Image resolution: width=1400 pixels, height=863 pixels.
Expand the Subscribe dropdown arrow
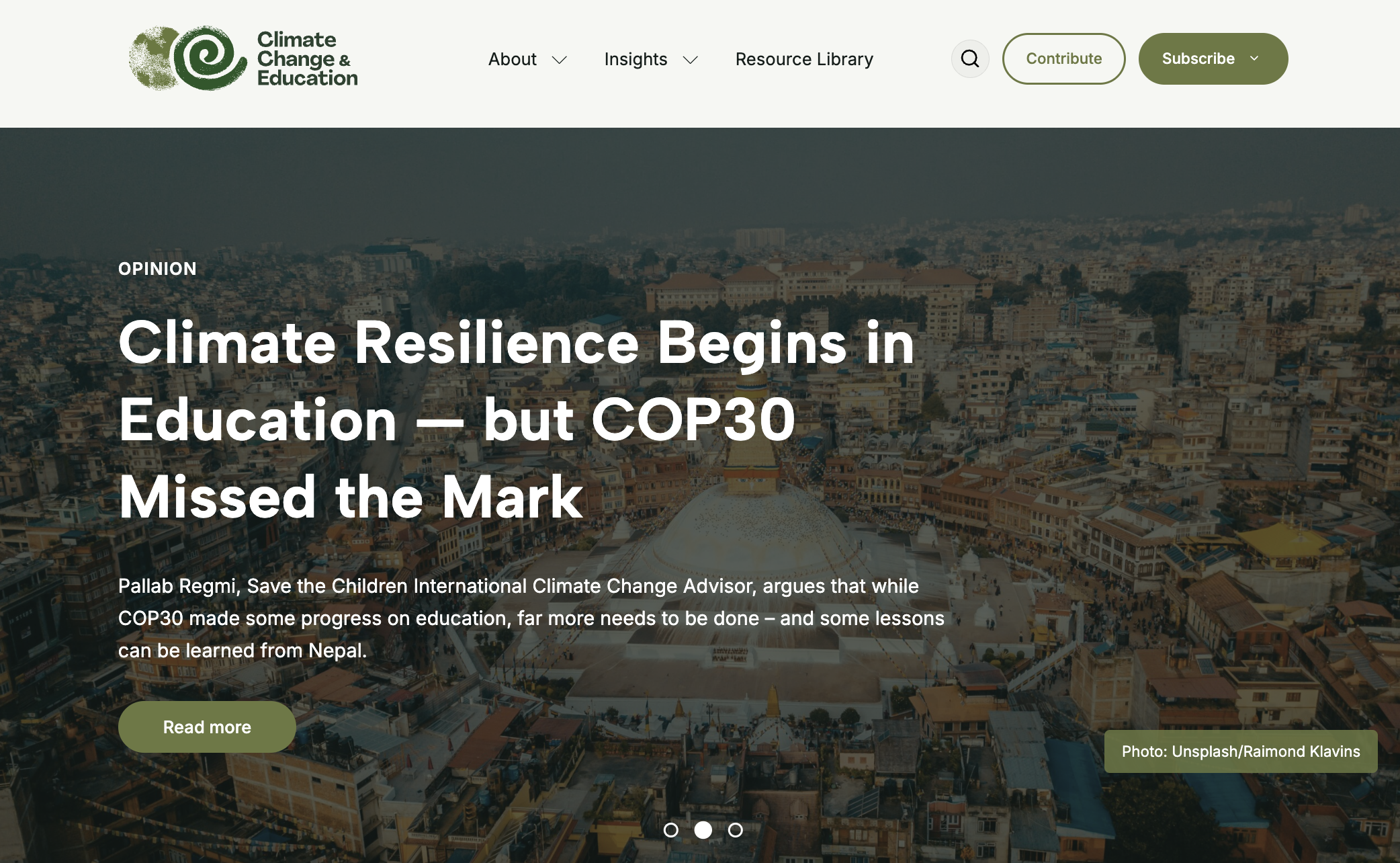click(x=1254, y=58)
